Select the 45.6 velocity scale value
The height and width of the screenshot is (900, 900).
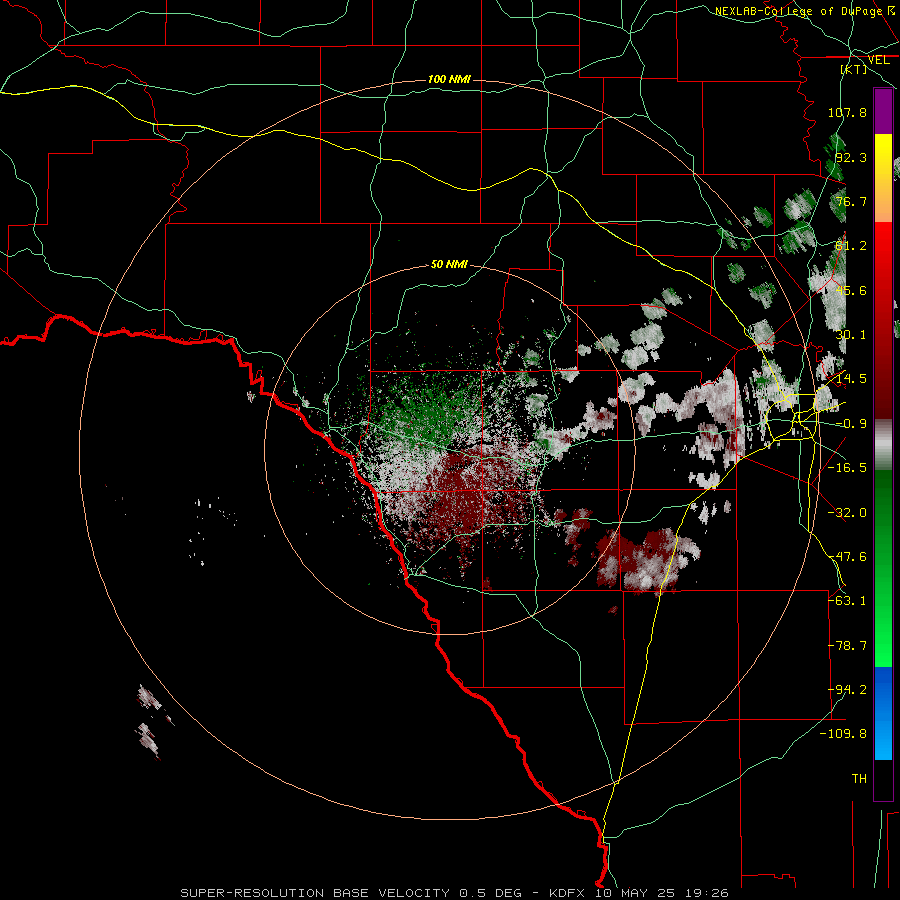coord(851,290)
